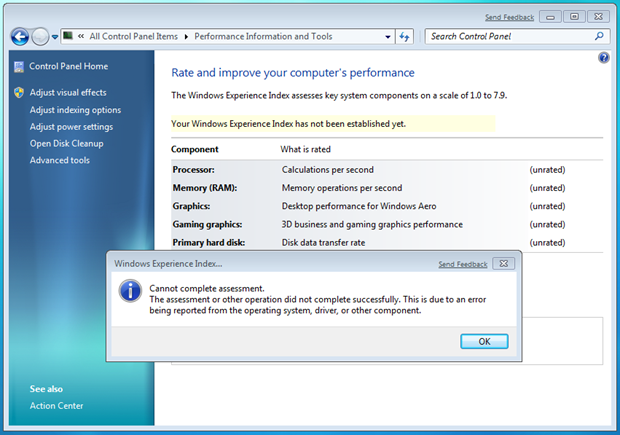Screen dimensions: 620x435
Task: Click the Memory (RAM): row label
Action: point(205,188)
